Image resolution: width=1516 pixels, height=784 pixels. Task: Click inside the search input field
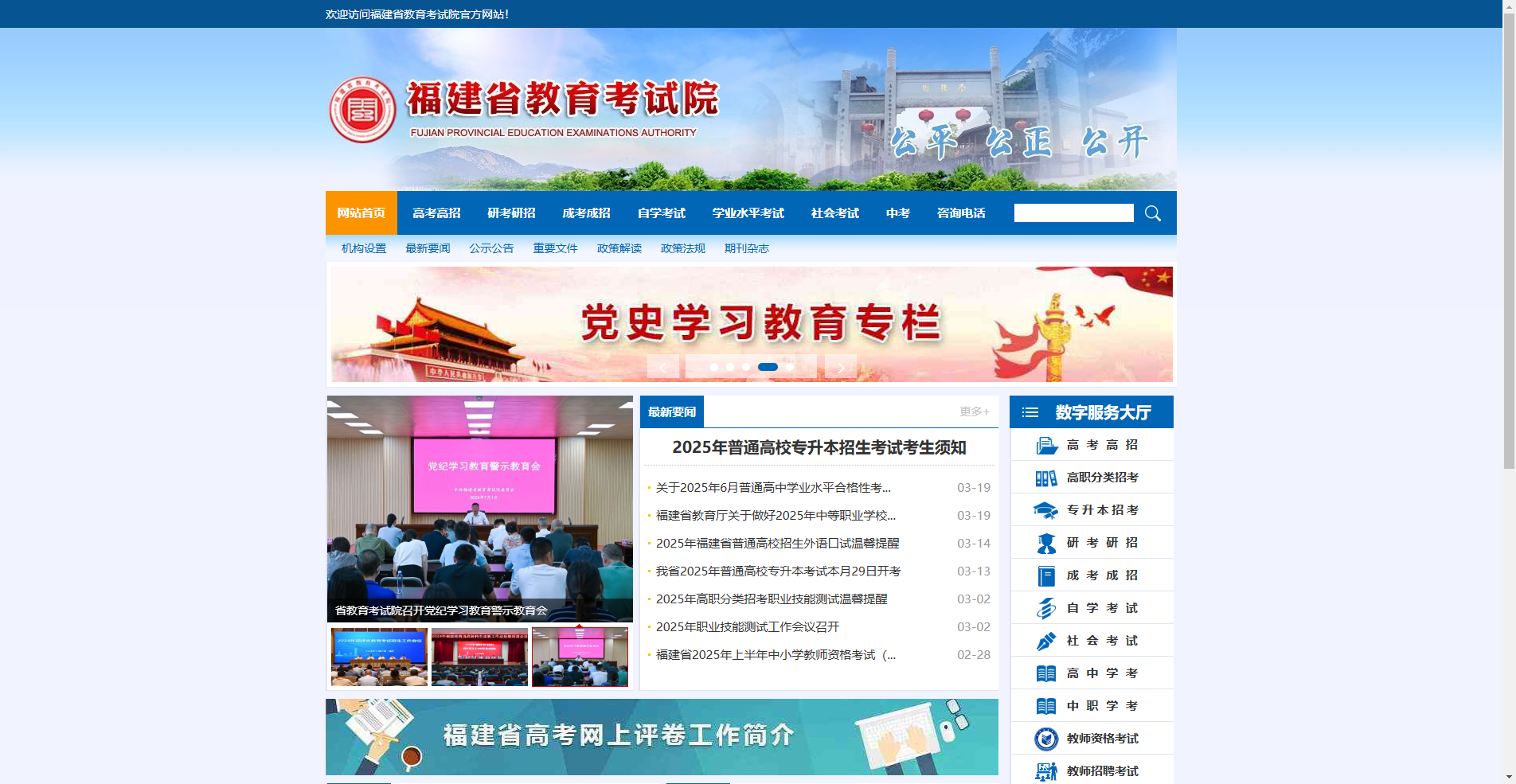tap(1073, 213)
